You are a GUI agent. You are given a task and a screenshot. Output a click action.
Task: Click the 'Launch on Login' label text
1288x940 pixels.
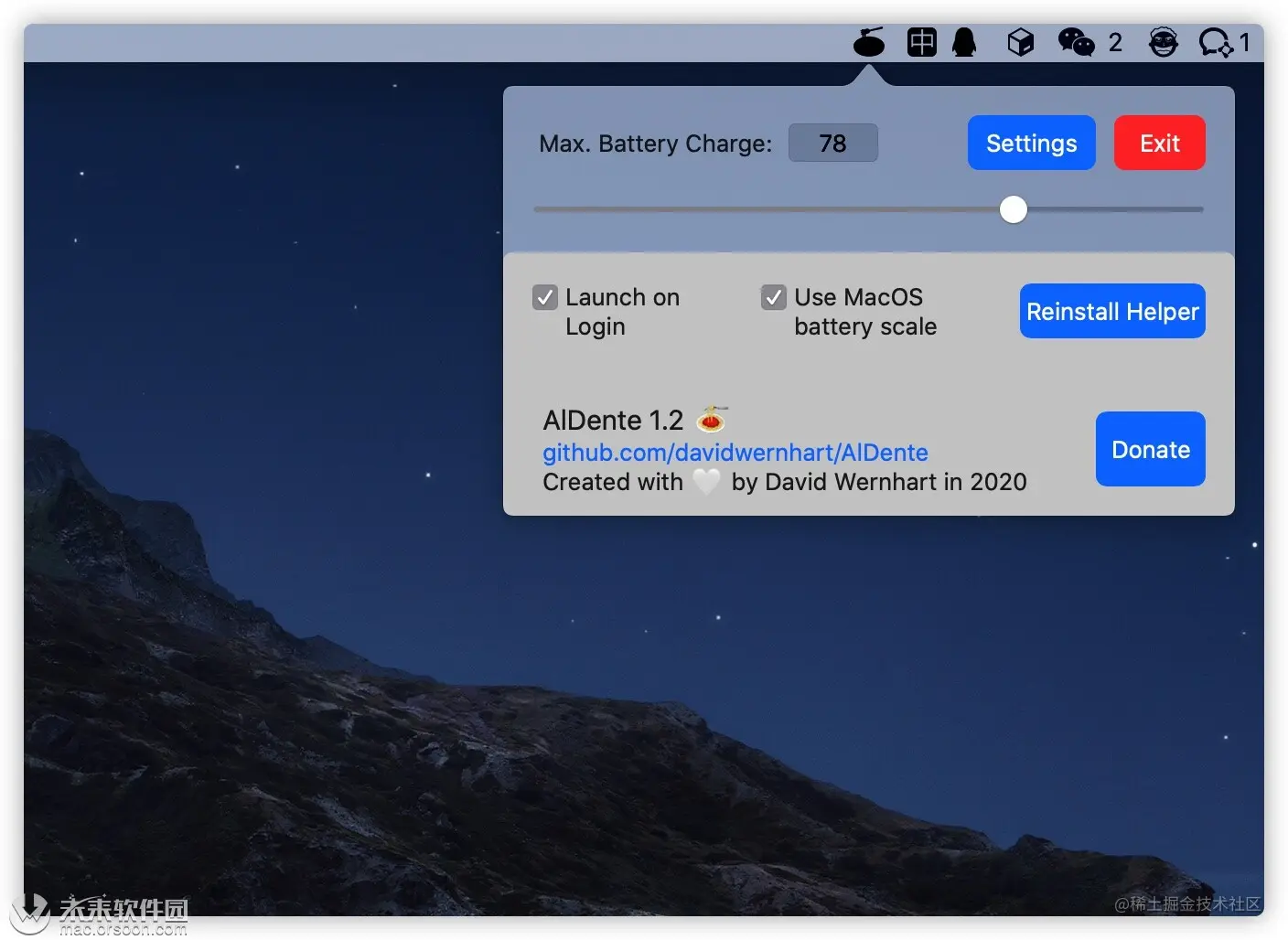(x=622, y=312)
